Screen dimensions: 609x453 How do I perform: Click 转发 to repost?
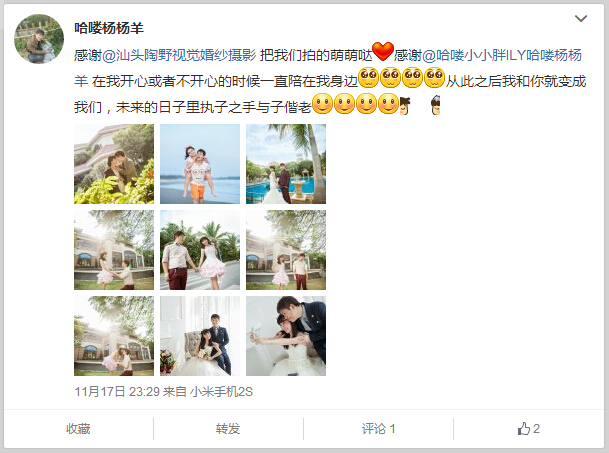tap(228, 429)
